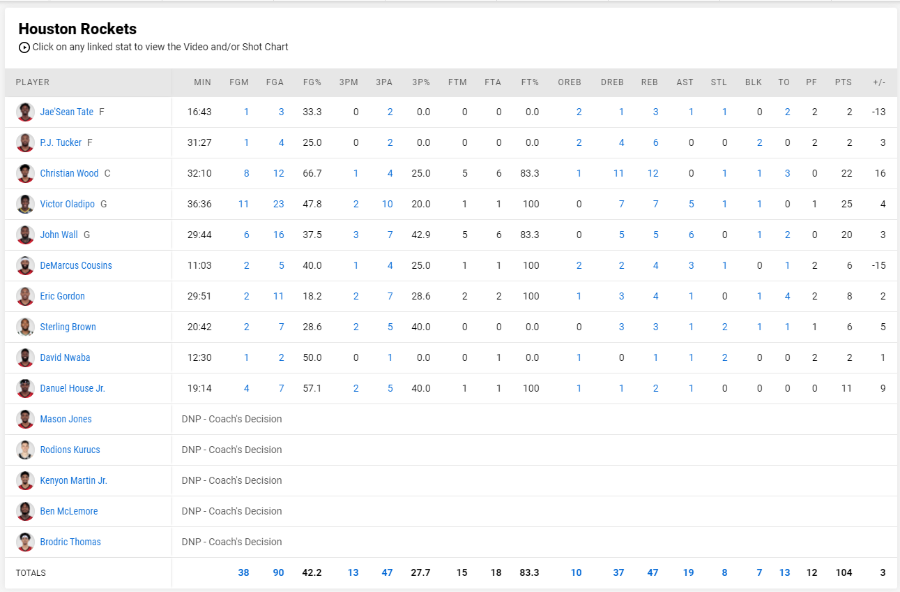Open Ben McLemore's player profile link

click(69, 511)
